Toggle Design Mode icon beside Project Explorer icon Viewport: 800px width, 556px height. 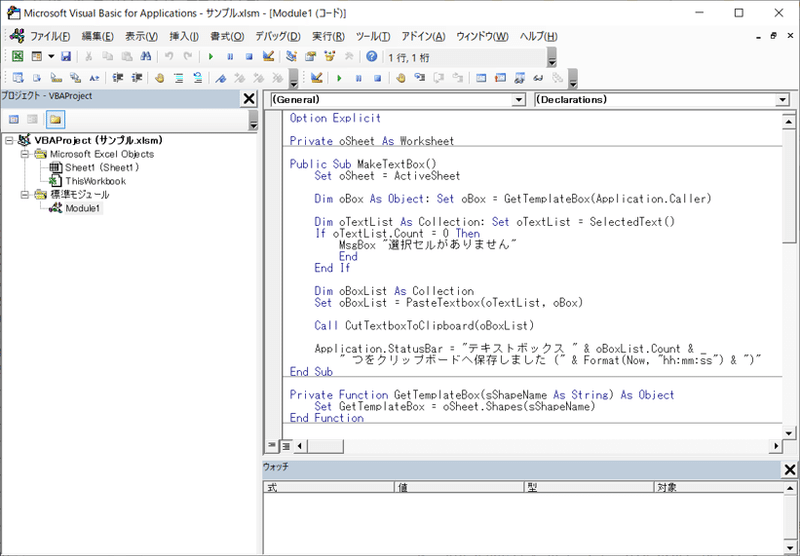[x=268, y=57]
